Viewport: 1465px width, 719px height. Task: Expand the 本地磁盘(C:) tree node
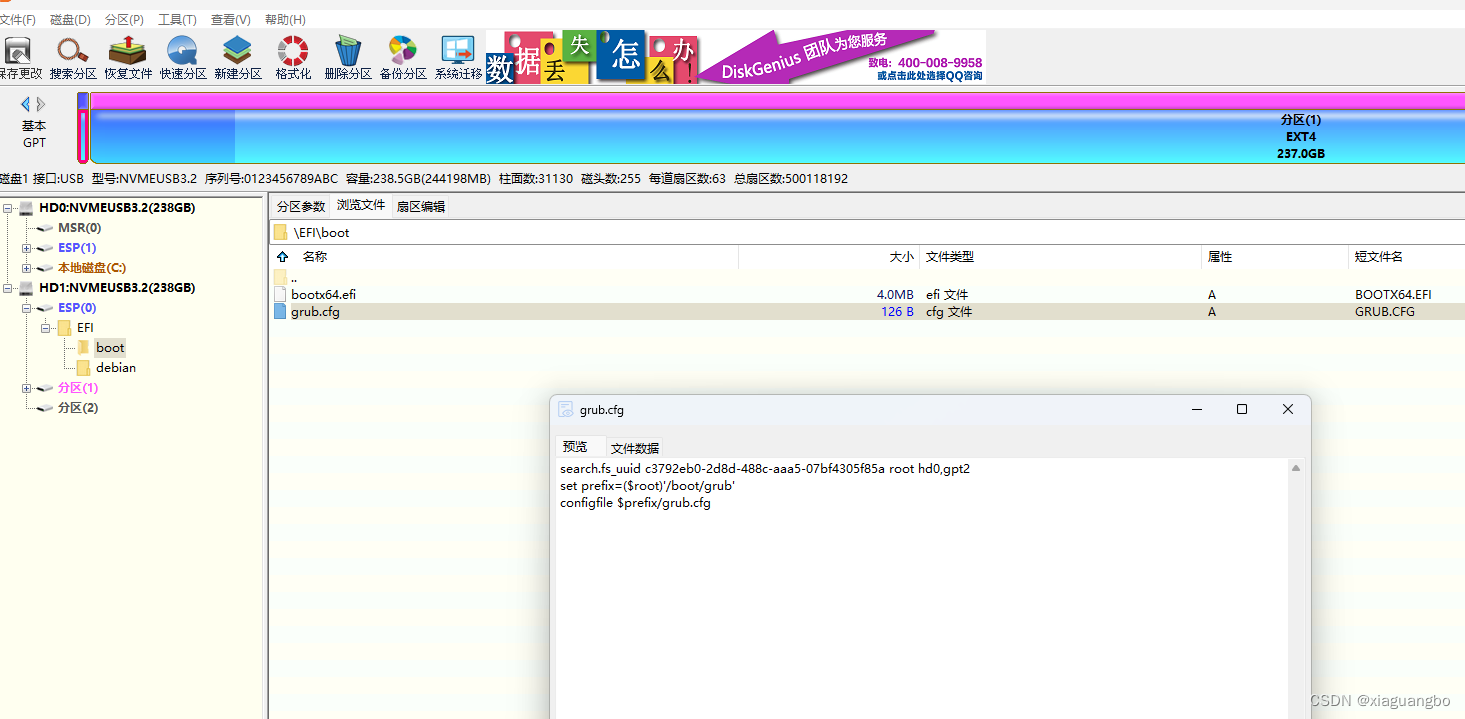click(x=26, y=267)
